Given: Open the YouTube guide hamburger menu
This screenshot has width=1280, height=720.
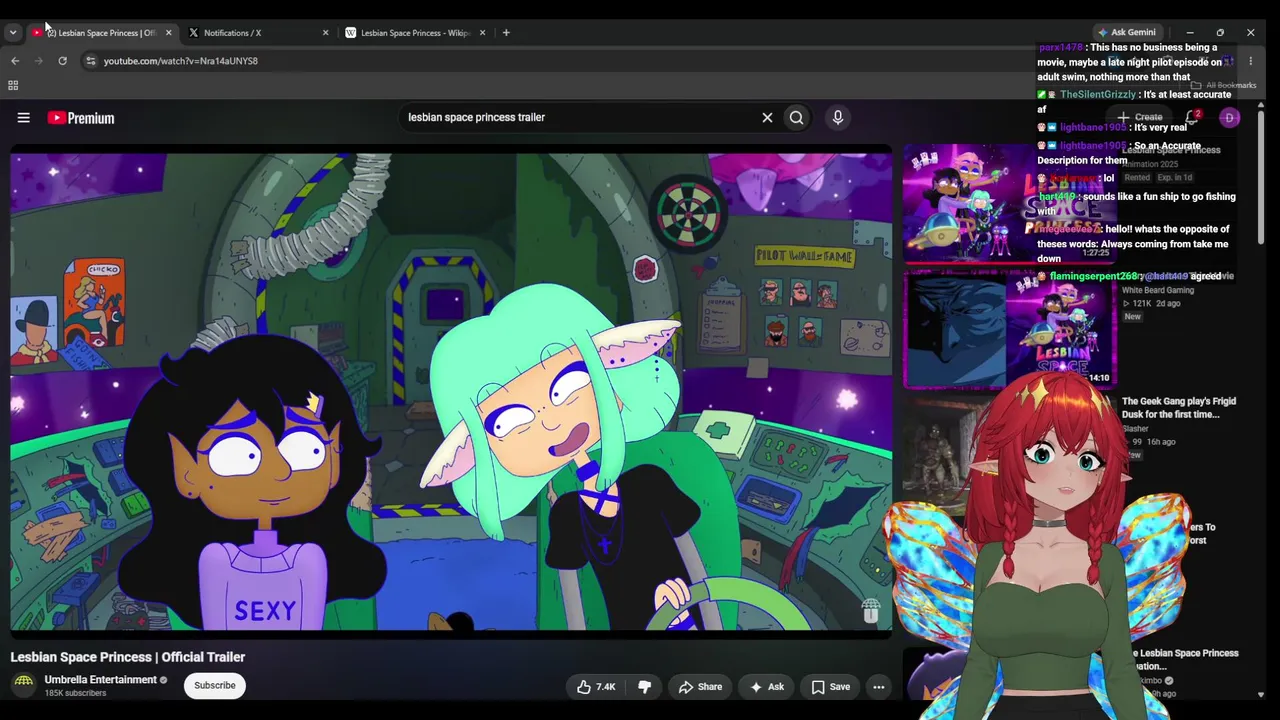Looking at the screenshot, I should pos(23,118).
